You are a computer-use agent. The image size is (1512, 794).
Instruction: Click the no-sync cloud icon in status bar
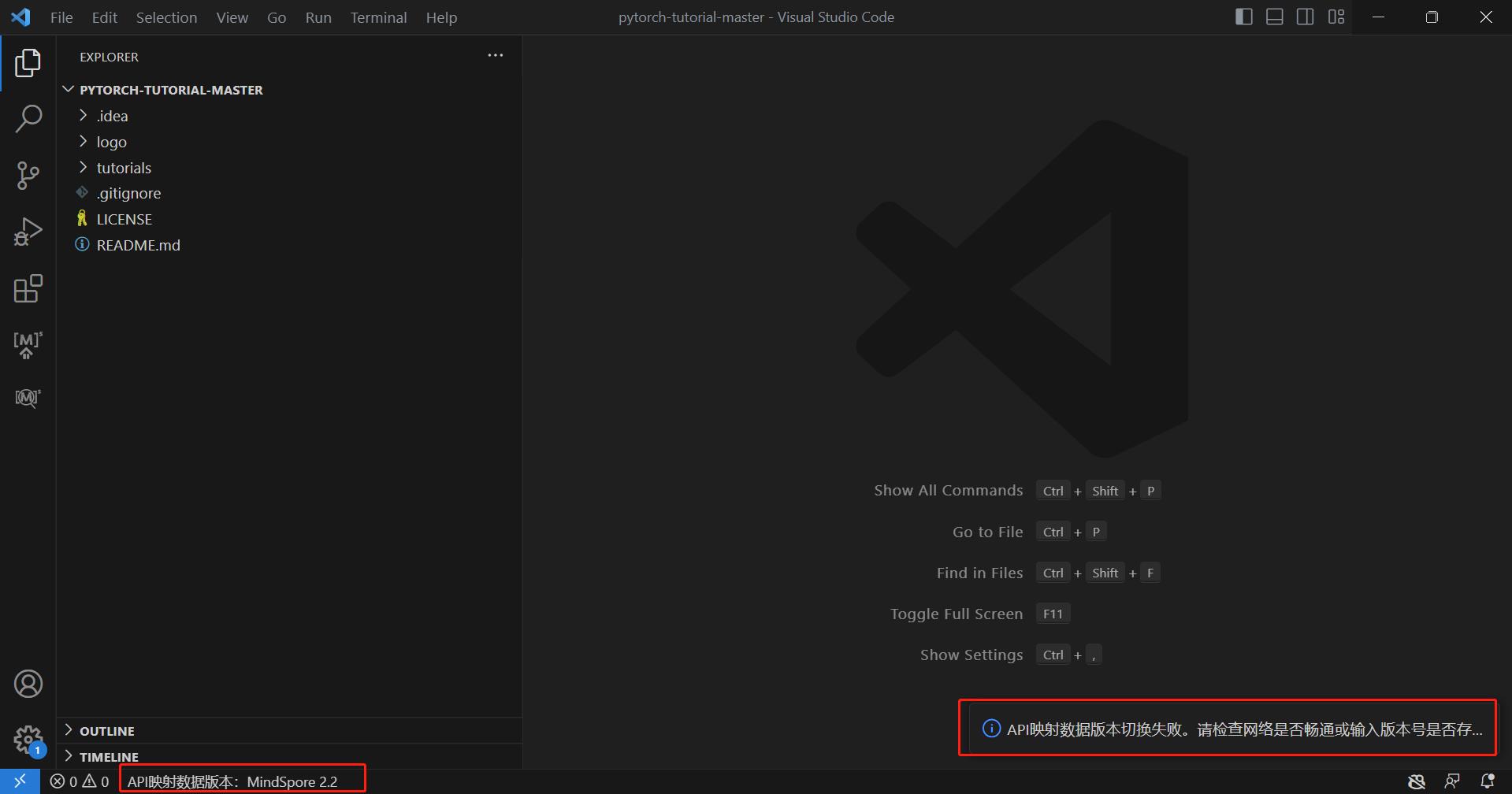(x=1417, y=781)
